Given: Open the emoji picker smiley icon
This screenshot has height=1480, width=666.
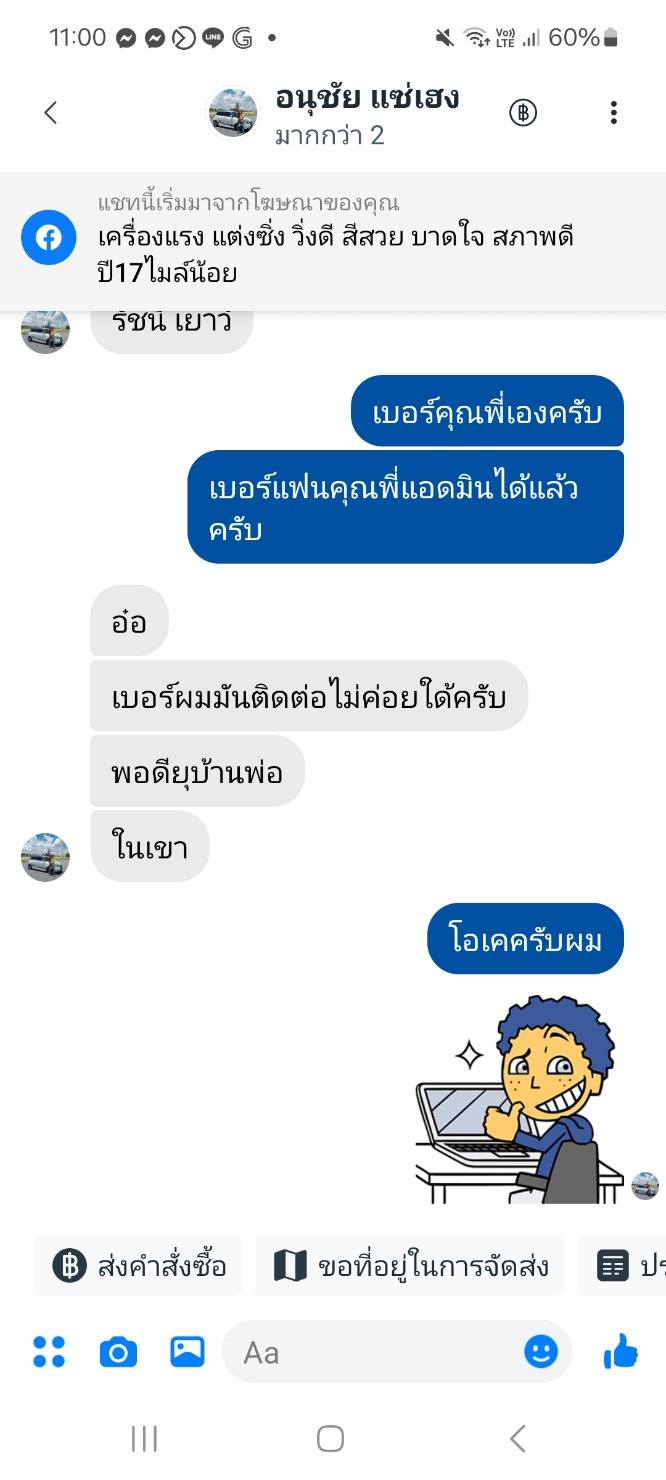Looking at the screenshot, I should [541, 1352].
